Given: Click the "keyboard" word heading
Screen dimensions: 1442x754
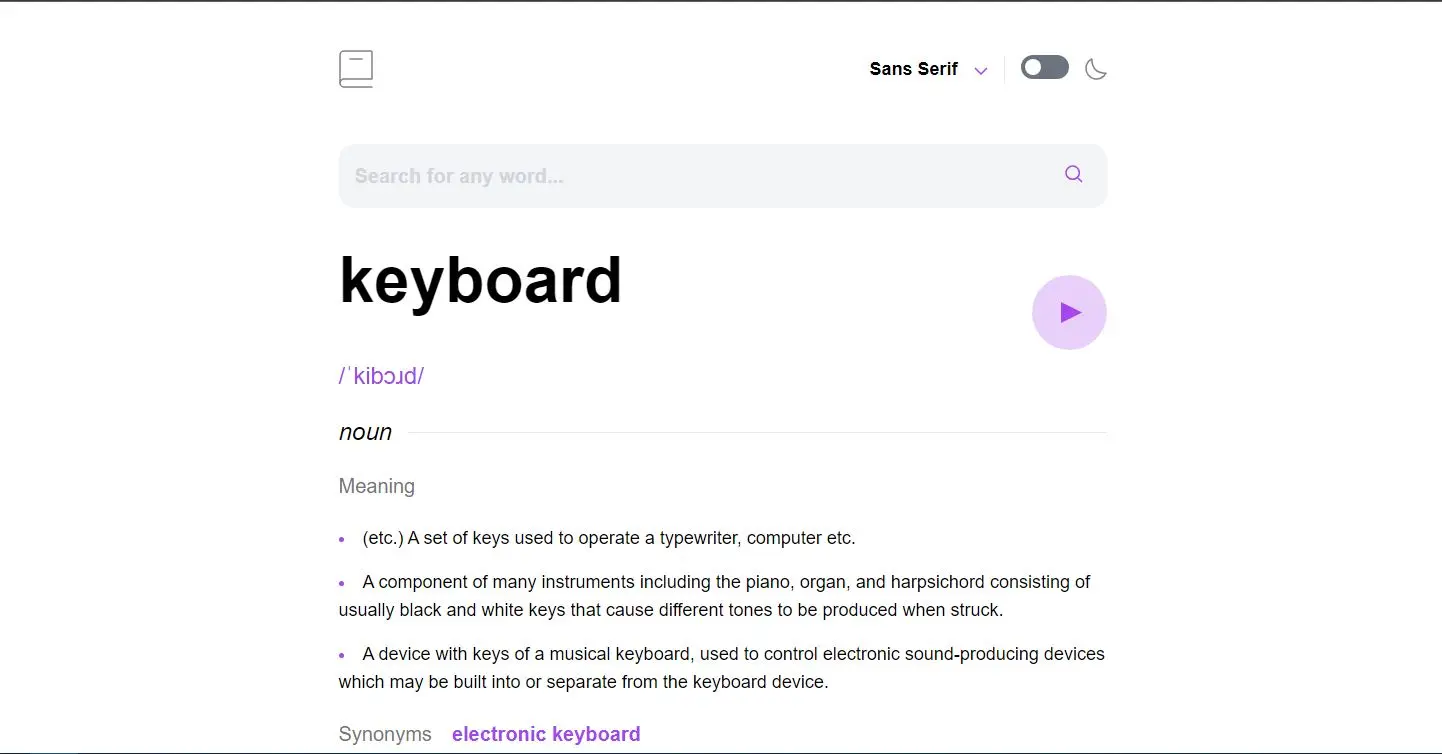Looking at the screenshot, I should pyautogui.click(x=480, y=280).
